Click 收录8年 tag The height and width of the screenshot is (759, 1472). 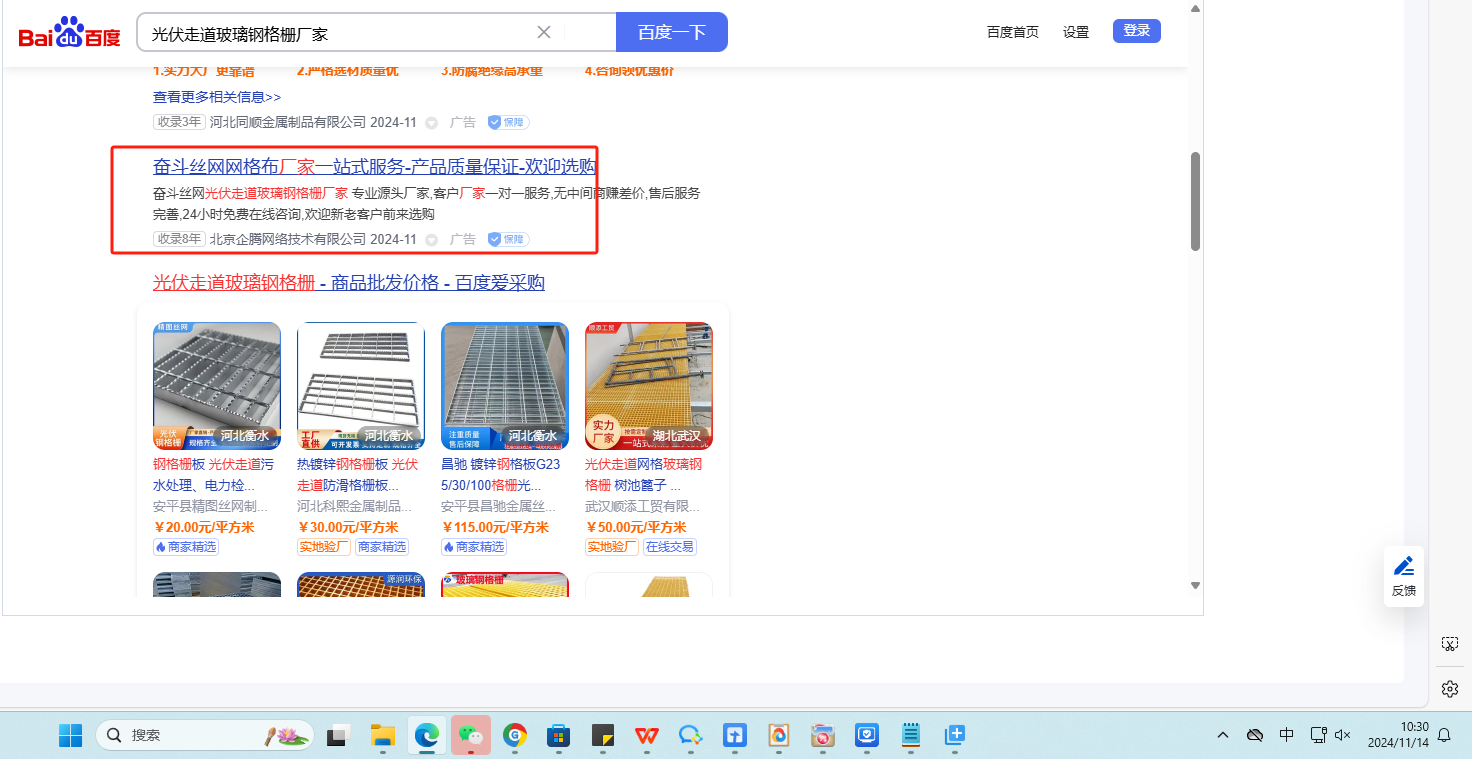coord(179,239)
